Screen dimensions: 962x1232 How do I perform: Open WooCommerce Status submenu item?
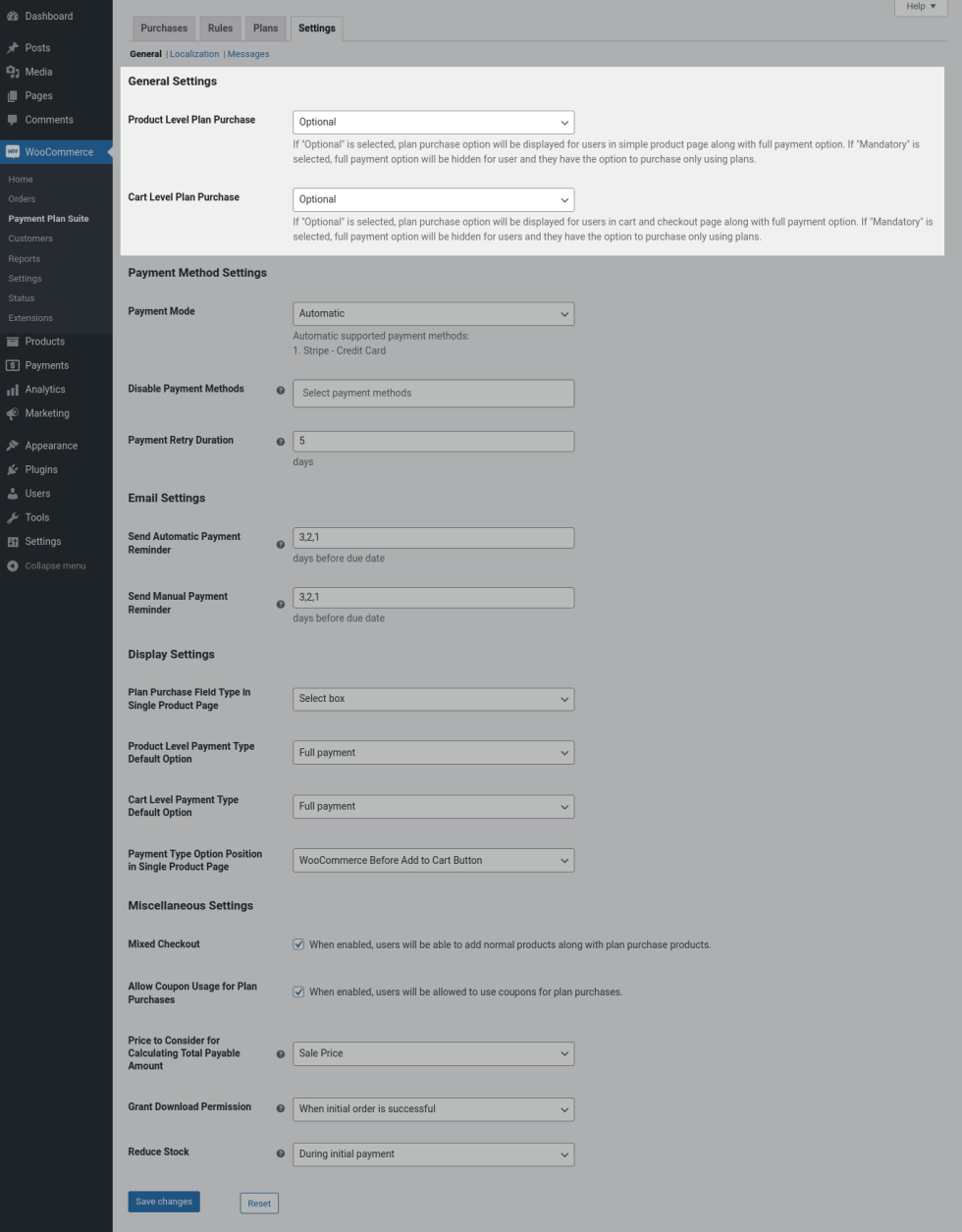[x=22, y=298]
